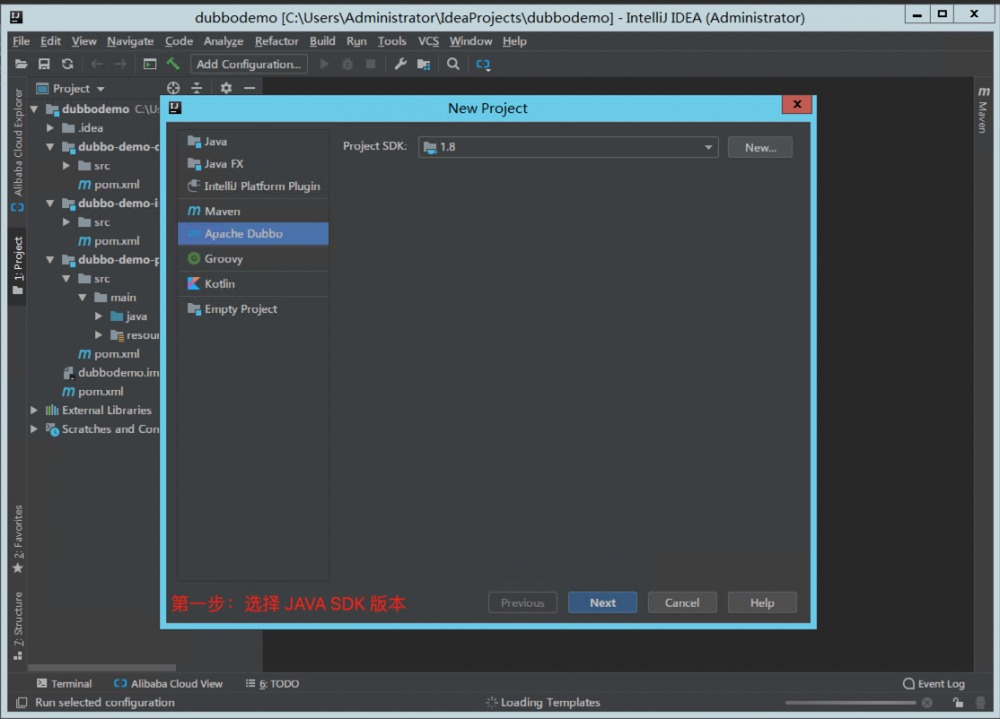Select IntelliJ Platform Plugin project type
Screen dimensions: 1000x719
coord(253,186)
